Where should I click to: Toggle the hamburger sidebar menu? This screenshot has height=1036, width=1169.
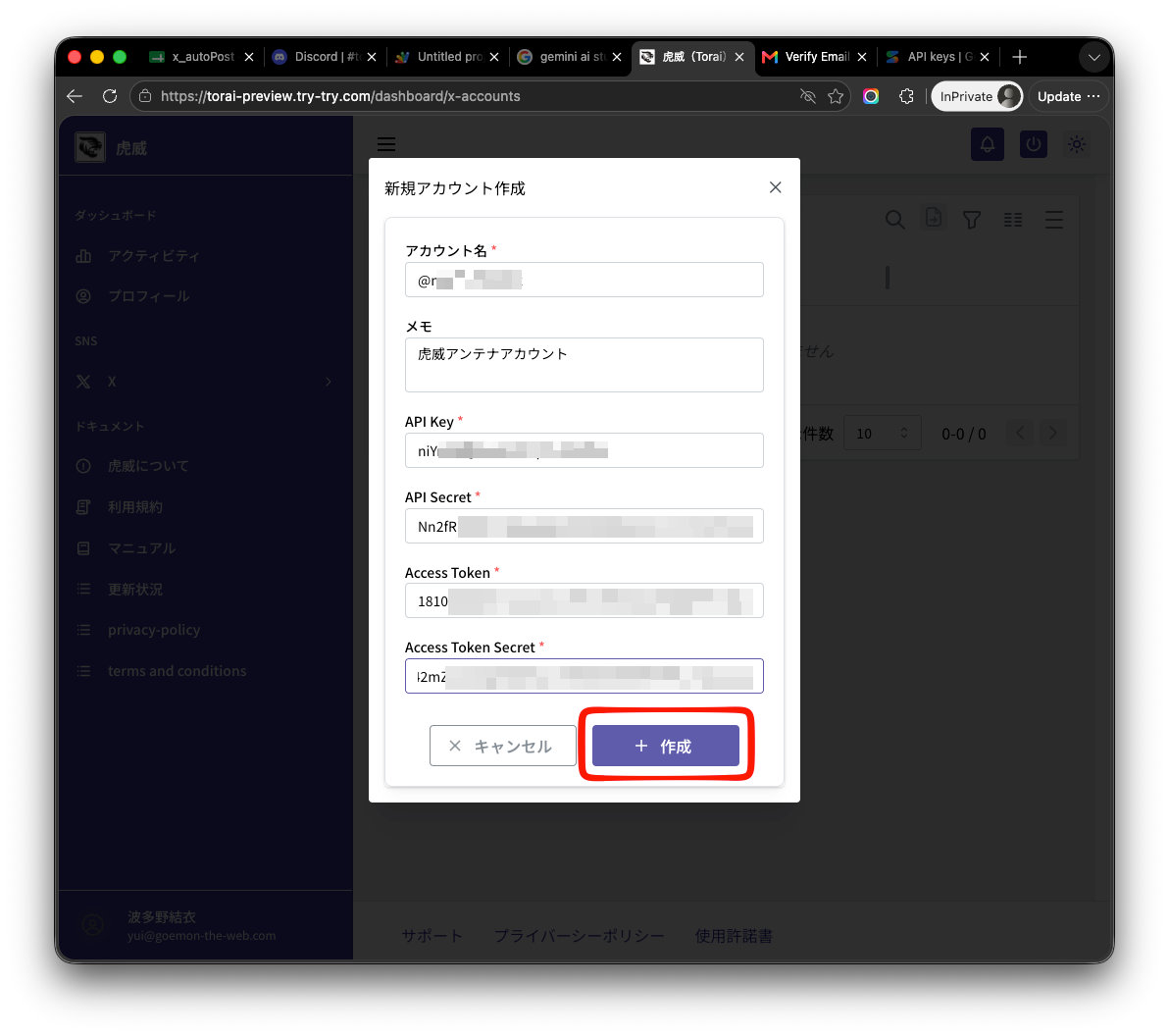[x=386, y=144]
